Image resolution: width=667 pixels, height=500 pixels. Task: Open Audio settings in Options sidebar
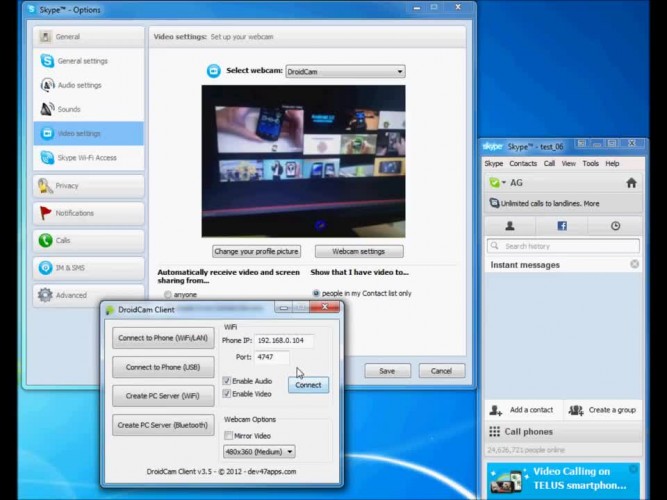pyautogui.click(x=88, y=85)
